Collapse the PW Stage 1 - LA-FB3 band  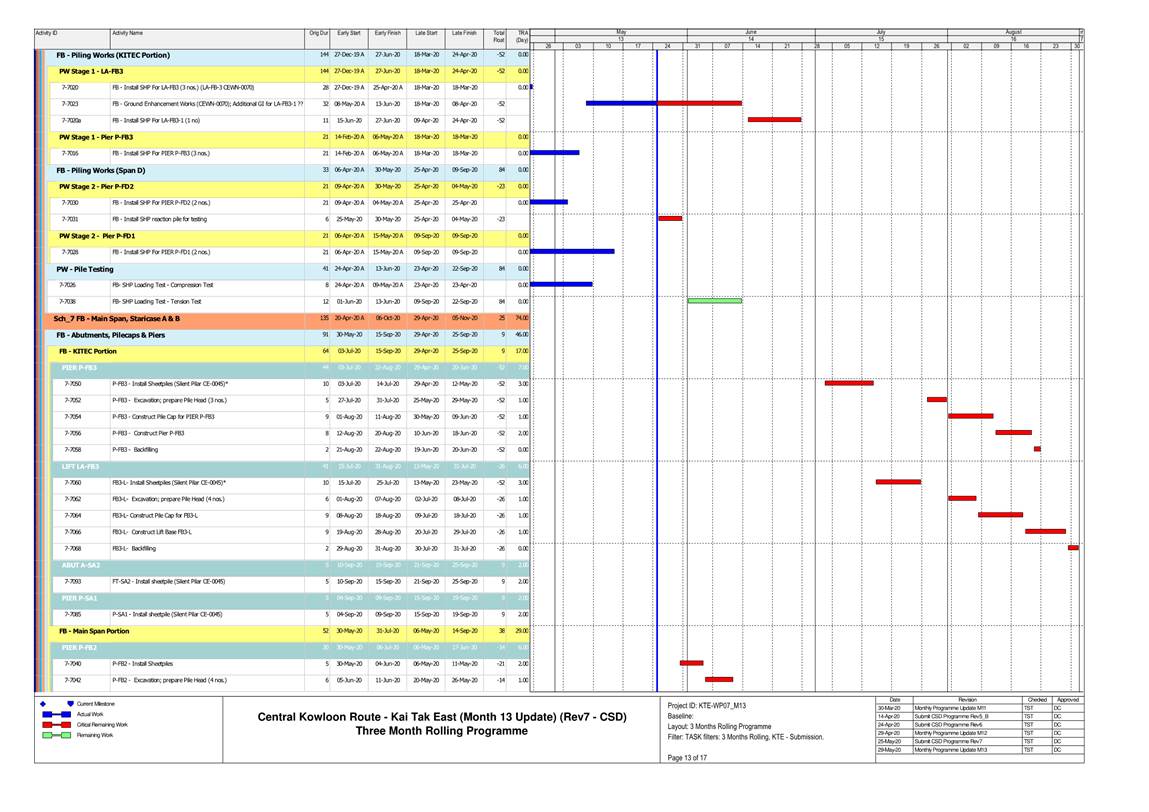pyautogui.click(x=90, y=72)
